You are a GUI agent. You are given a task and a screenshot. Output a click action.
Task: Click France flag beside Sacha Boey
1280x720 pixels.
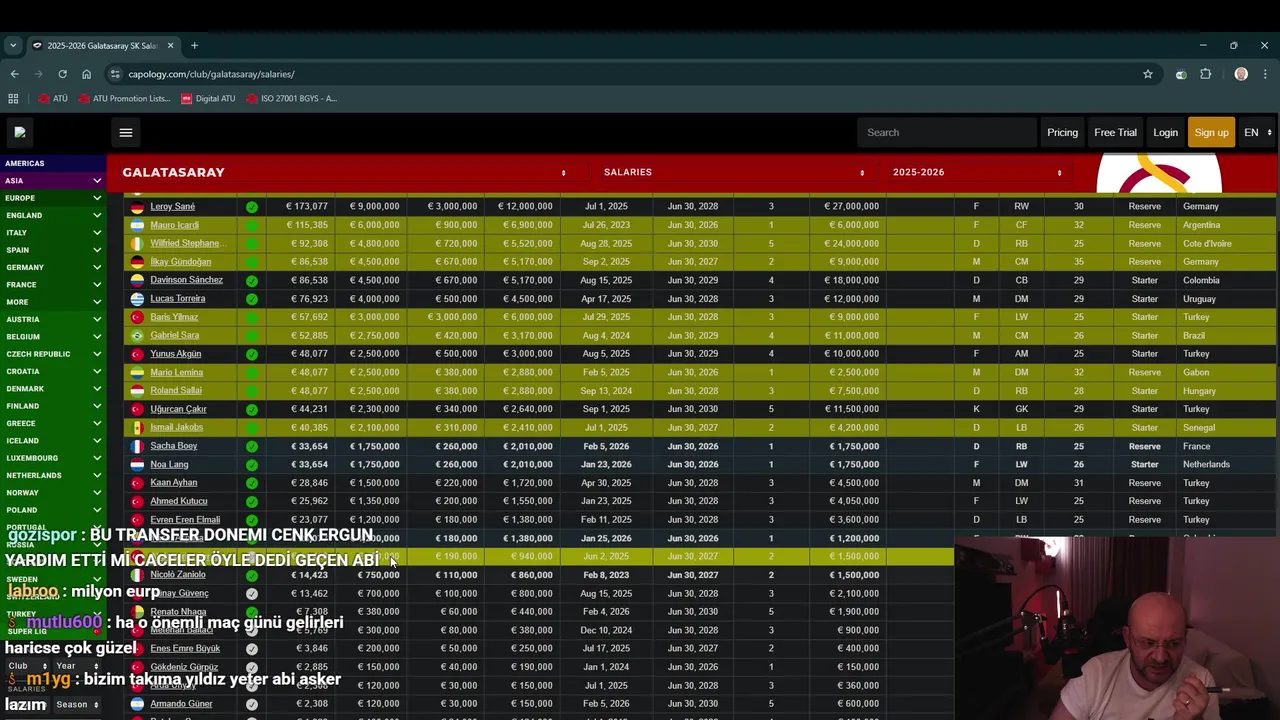point(137,446)
